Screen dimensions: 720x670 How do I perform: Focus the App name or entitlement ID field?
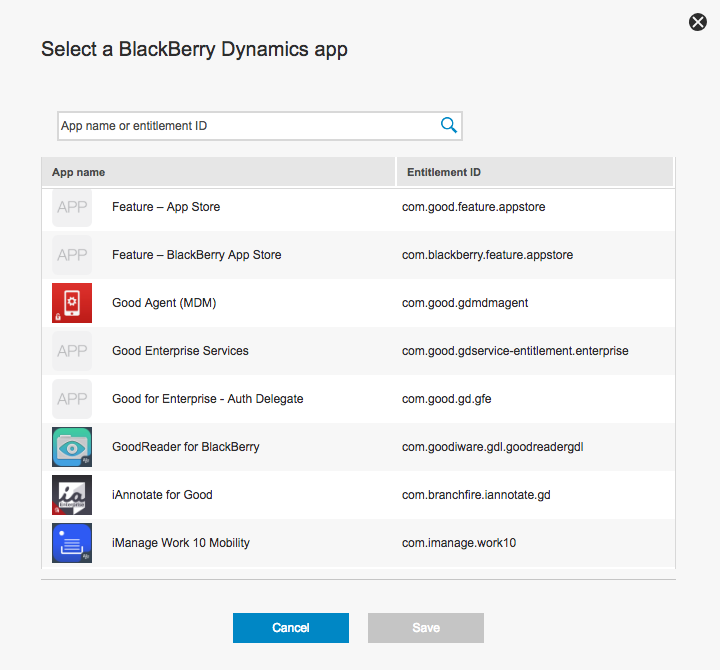[x=245, y=126]
